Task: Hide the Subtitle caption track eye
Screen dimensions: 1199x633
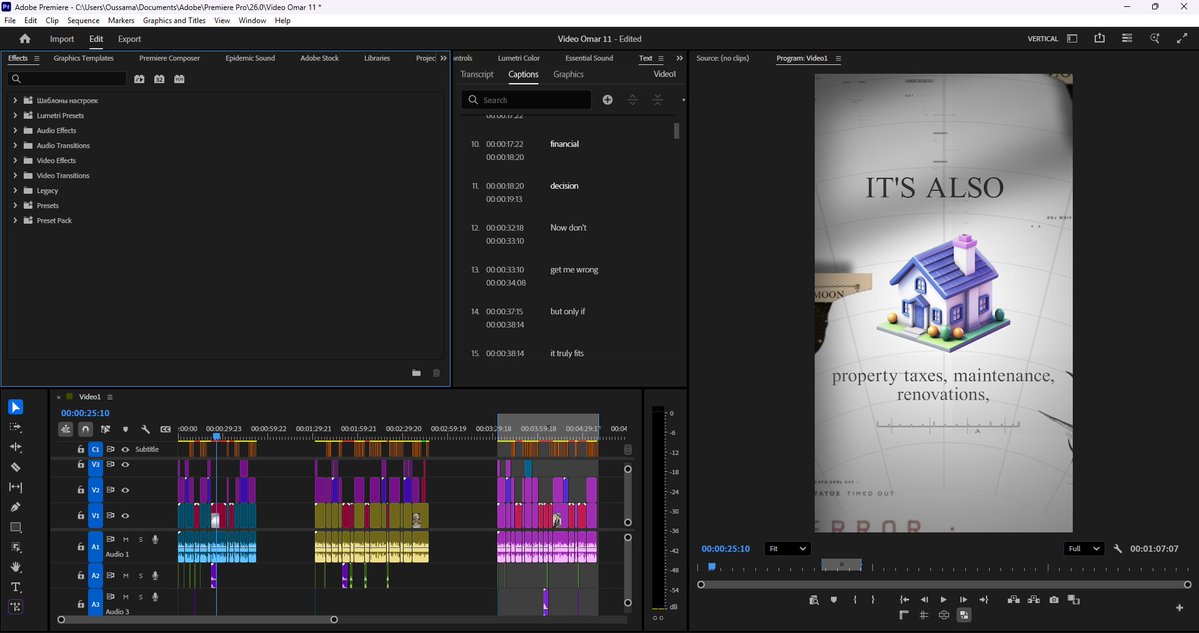Action: click(125, 450)
